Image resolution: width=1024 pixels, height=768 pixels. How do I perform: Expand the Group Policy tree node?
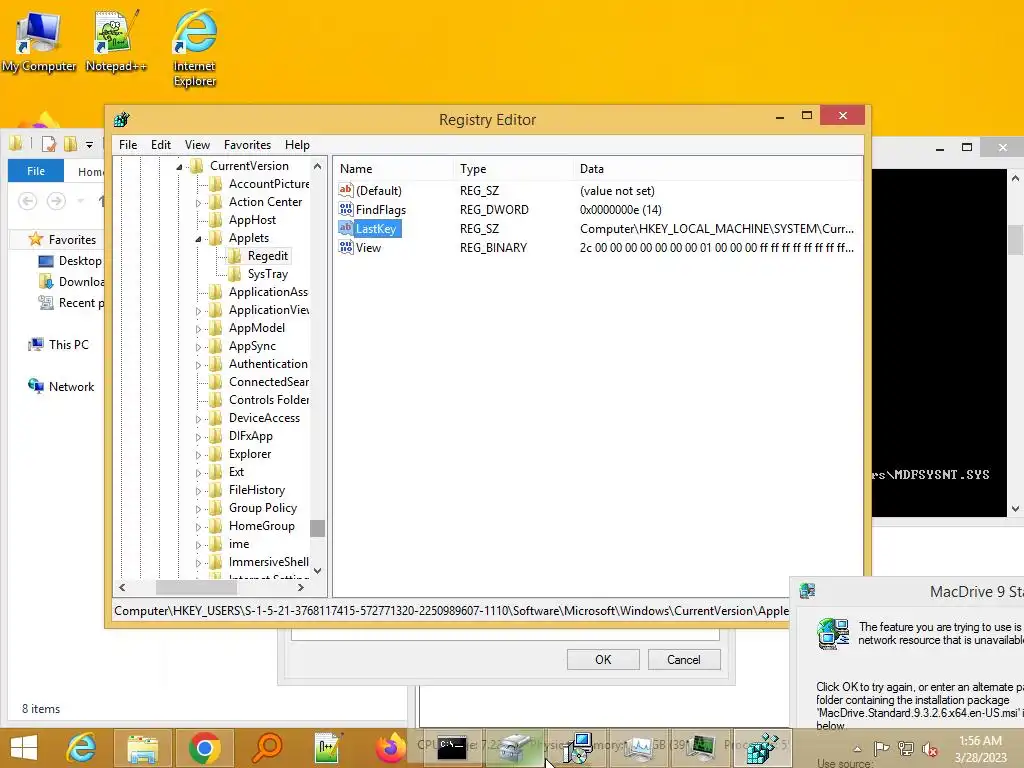198,509
